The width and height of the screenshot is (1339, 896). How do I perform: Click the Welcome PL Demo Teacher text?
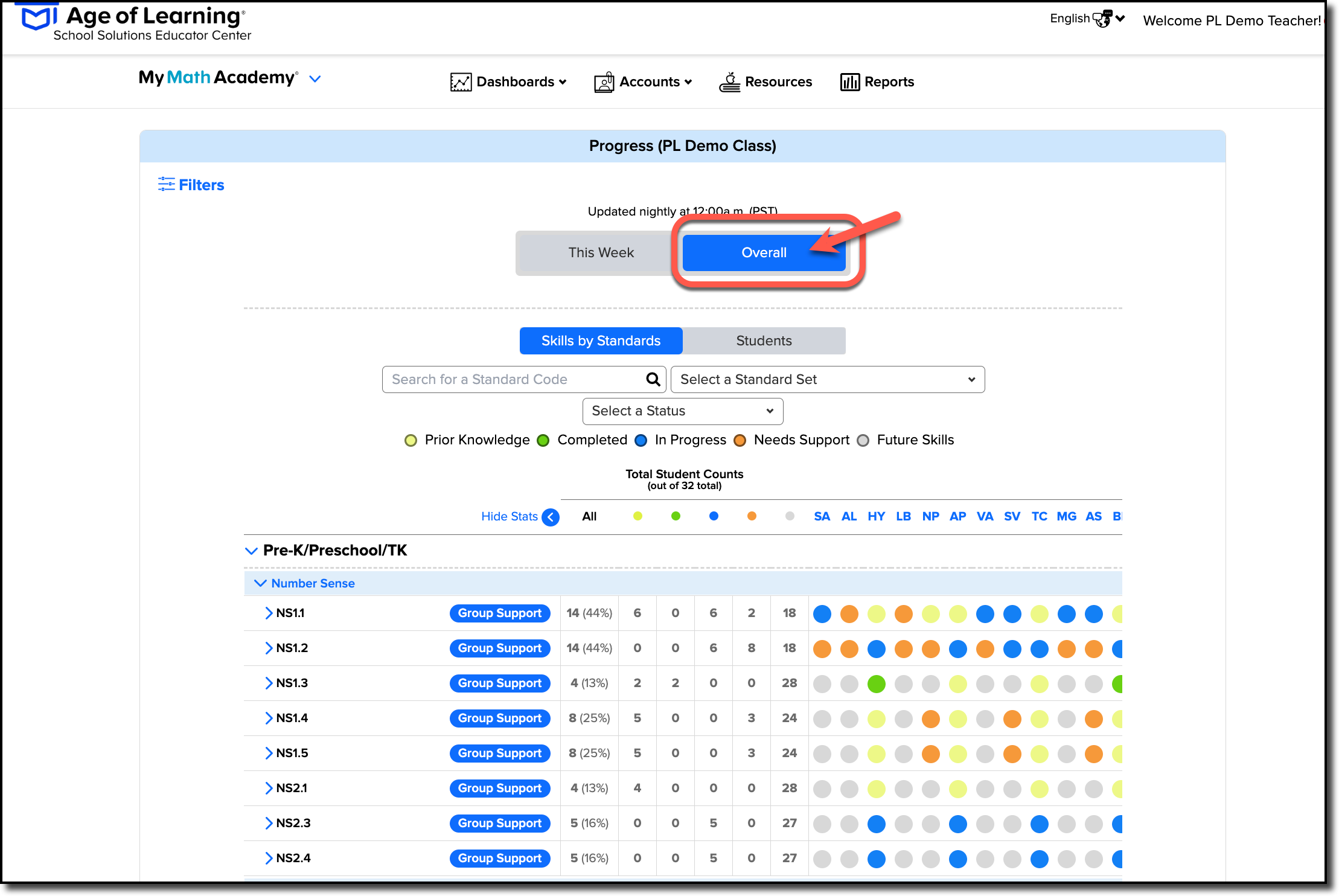pyautogui.click(x=1232, y=21)
